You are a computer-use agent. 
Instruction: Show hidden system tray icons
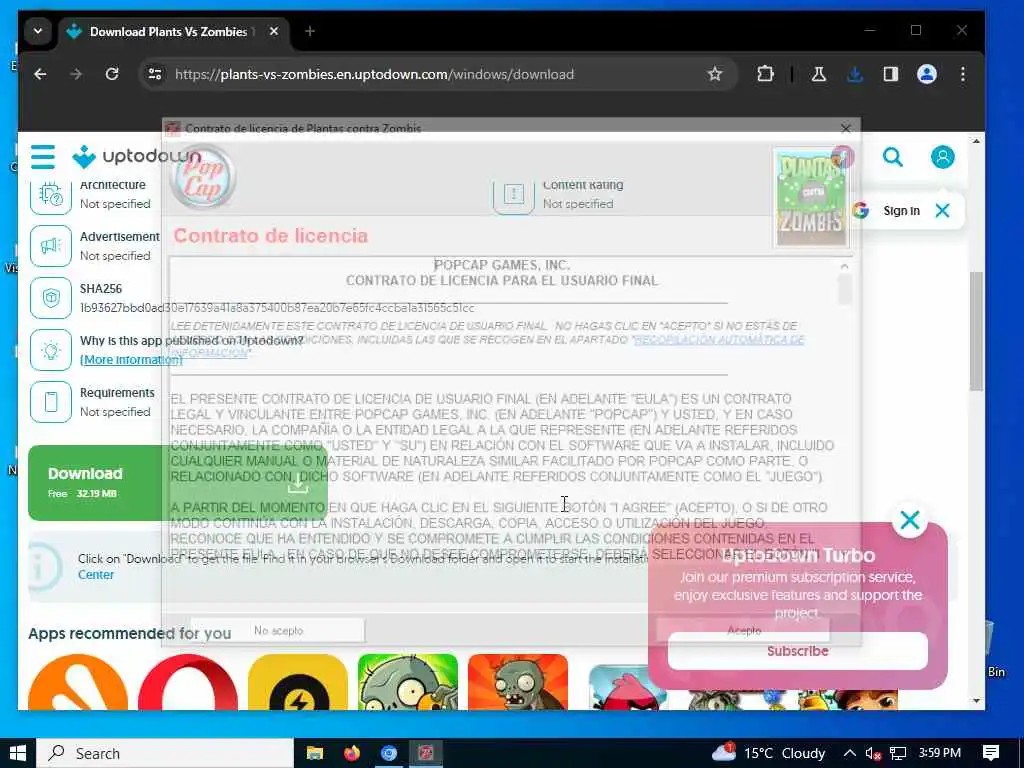(849, 753)
